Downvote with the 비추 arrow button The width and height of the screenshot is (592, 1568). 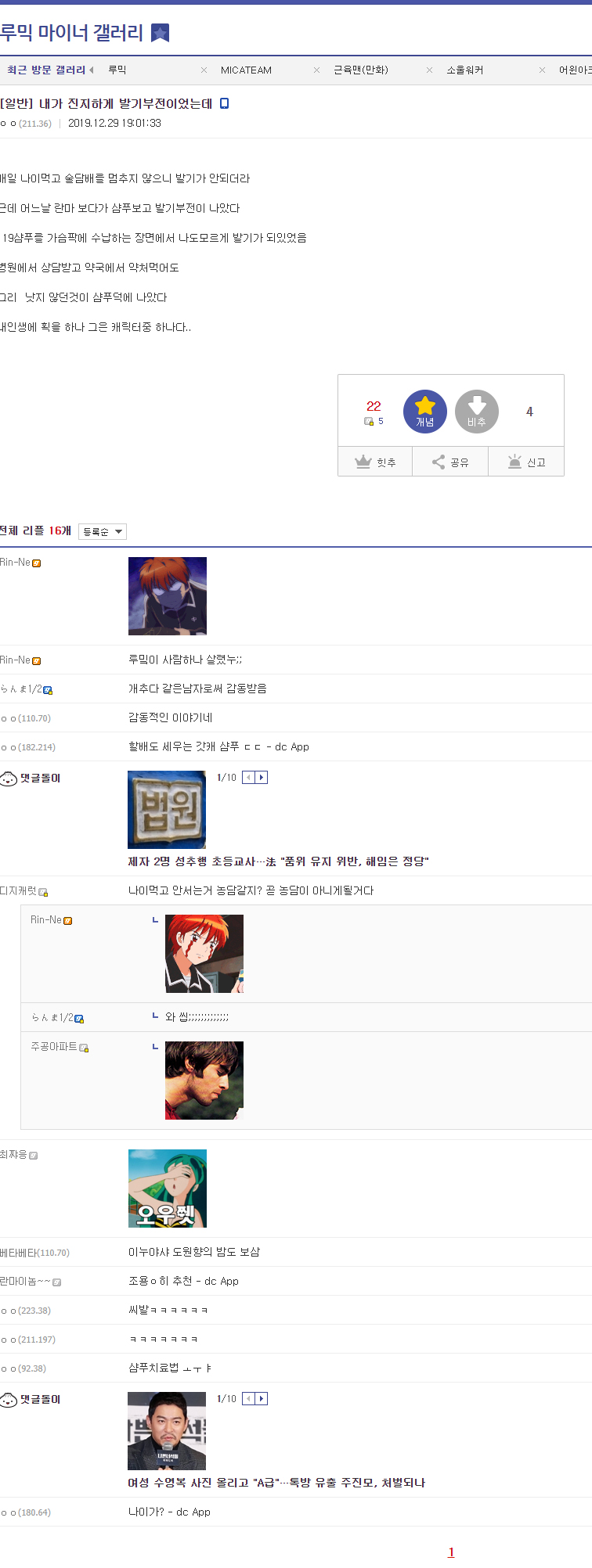[477, 412]
